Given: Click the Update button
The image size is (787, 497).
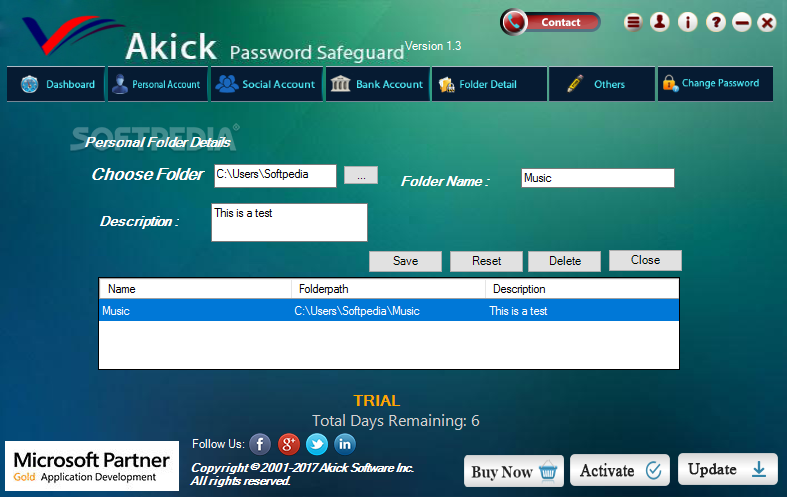Looking at the screenshot, I should pos(728,469).
